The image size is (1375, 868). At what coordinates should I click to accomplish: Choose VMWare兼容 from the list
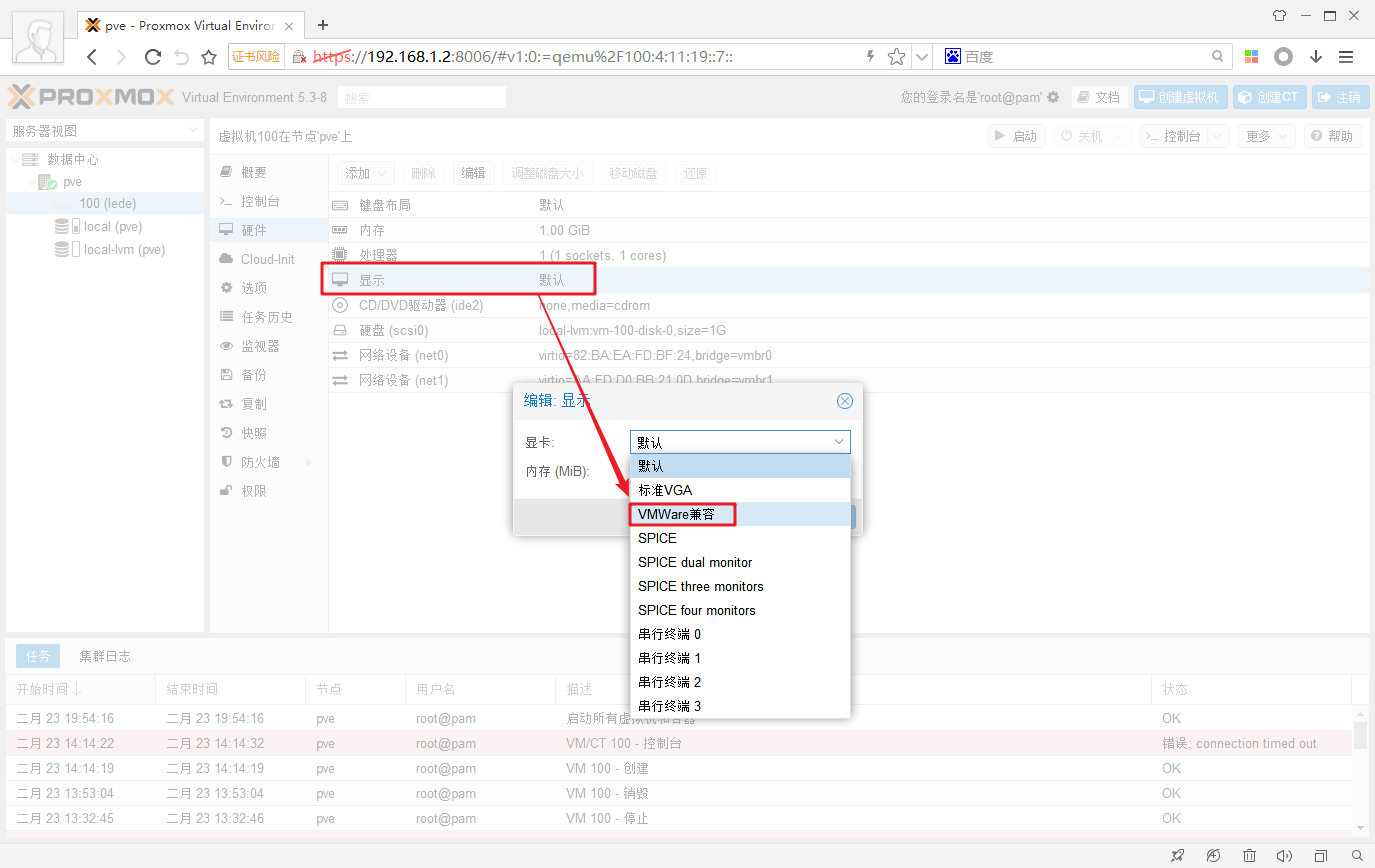click(740, 514)
